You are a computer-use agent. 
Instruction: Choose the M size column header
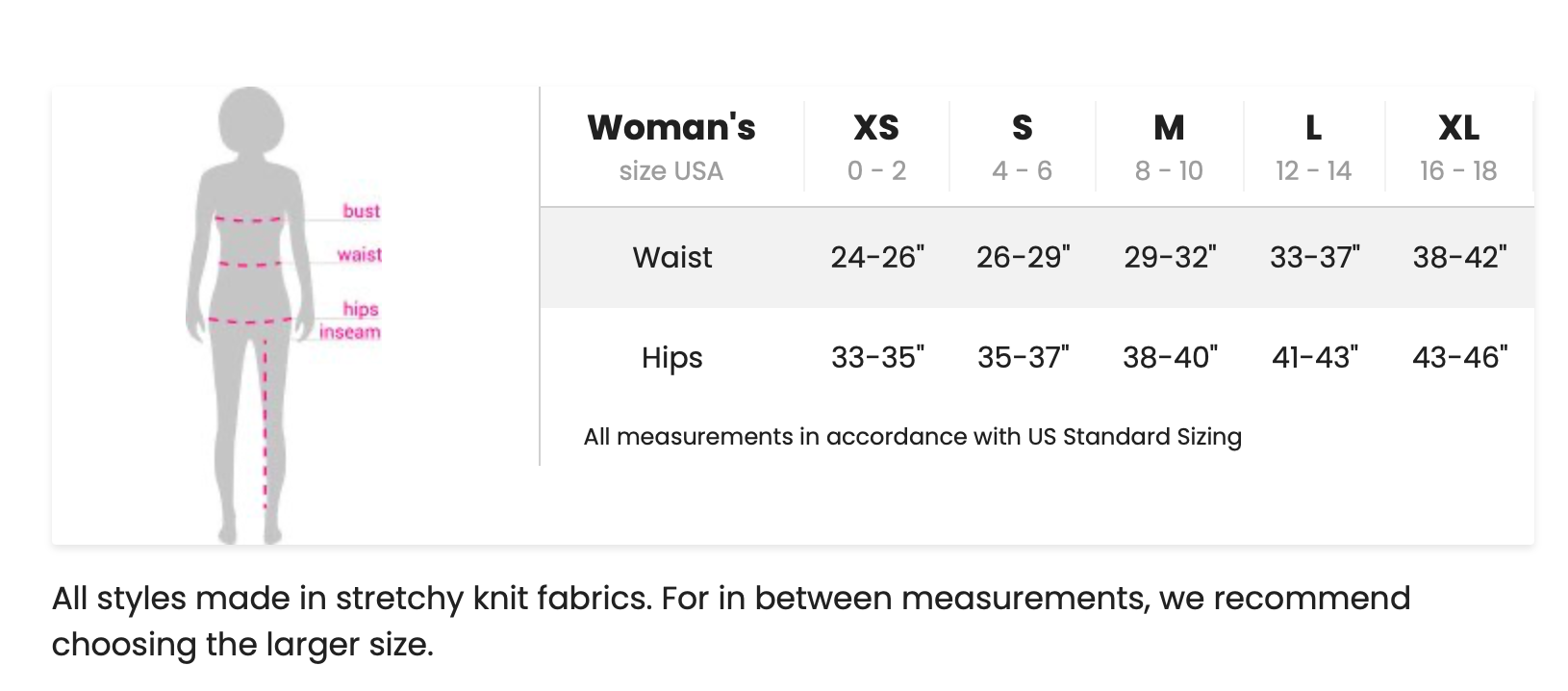click(x=1169, y=128)
